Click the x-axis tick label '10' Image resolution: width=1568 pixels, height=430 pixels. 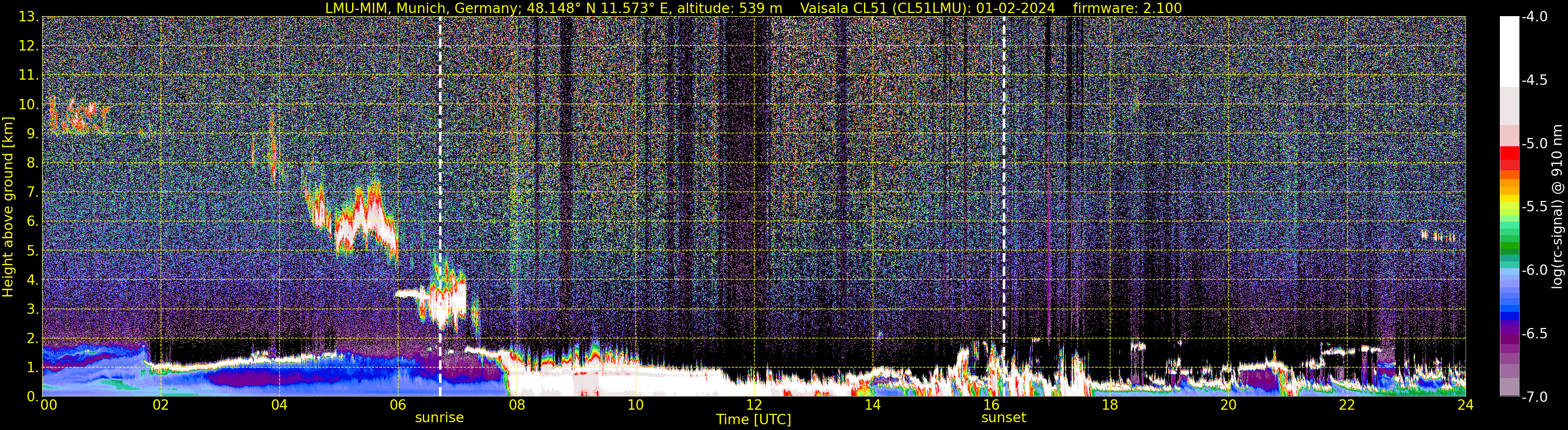(x=635, y=405)
